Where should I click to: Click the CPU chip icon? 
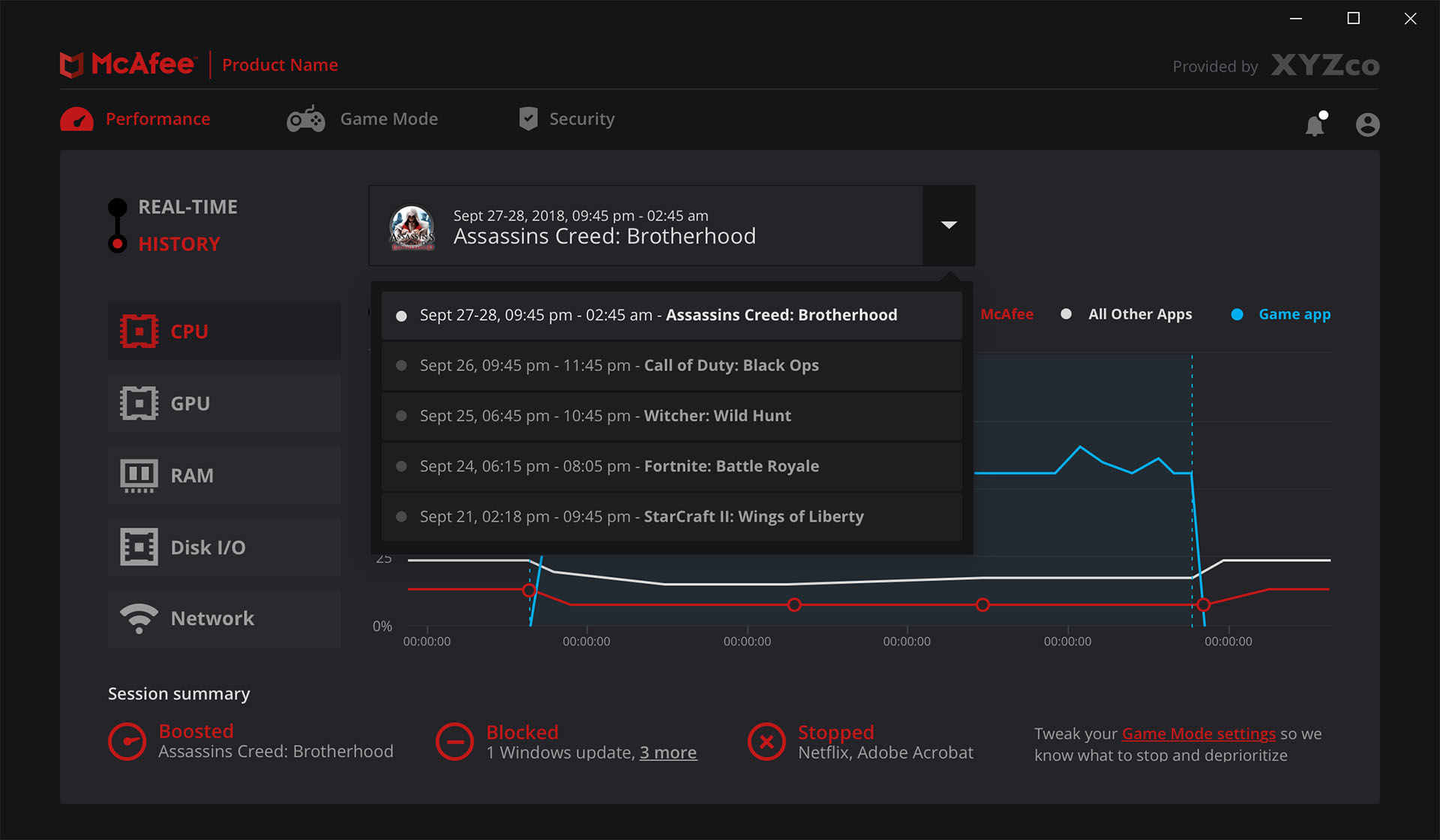click(139, 331)
